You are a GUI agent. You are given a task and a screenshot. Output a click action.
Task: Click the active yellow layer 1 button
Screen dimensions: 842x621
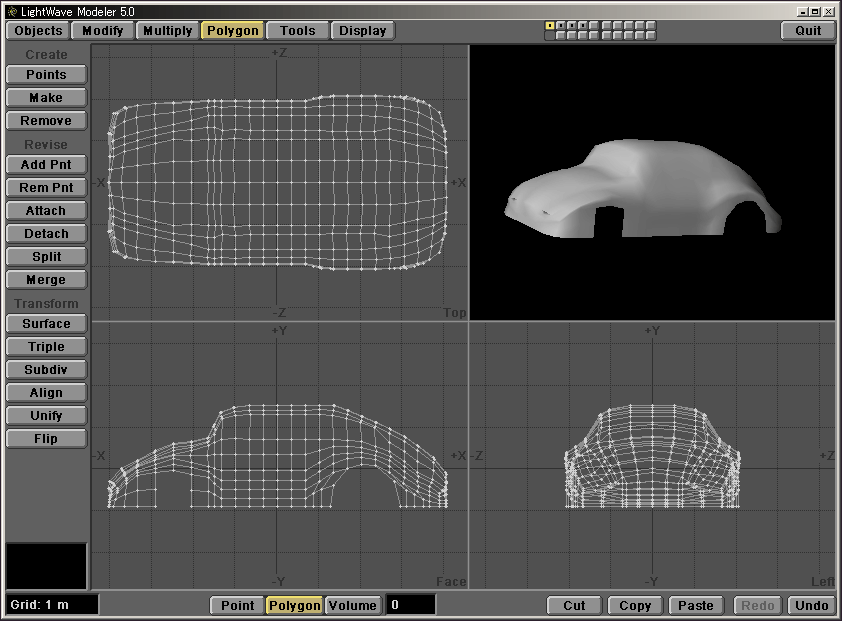point(550,25)
